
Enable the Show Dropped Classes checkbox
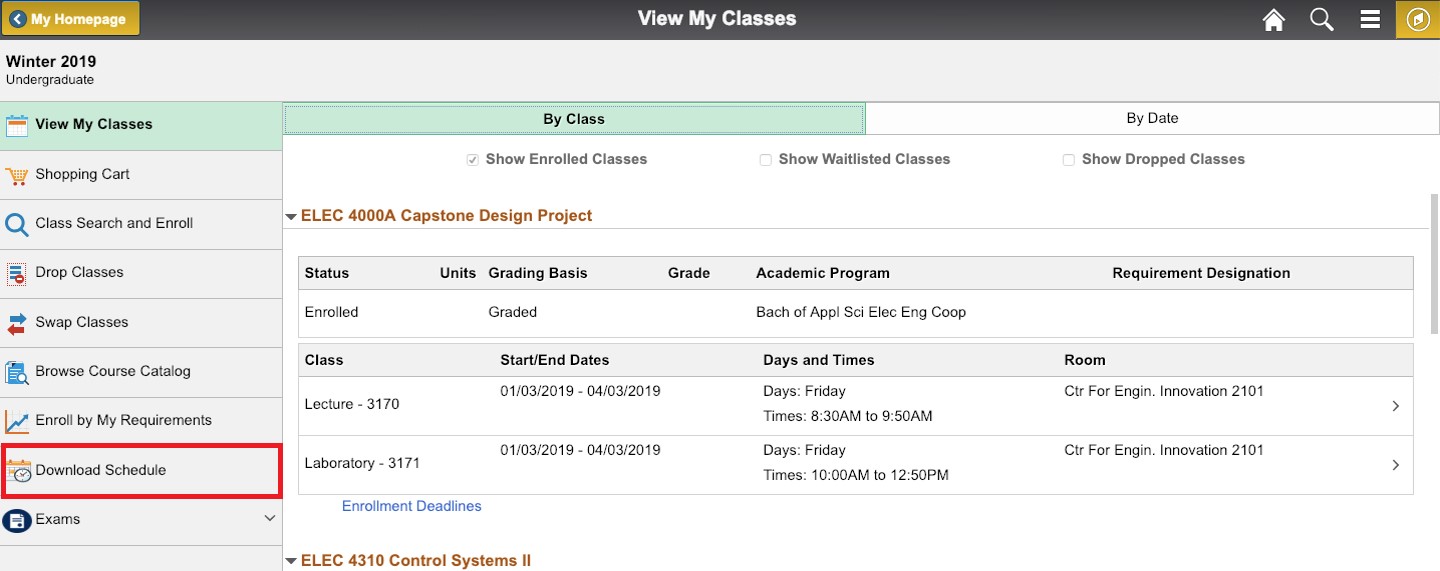click(1069, 160)
